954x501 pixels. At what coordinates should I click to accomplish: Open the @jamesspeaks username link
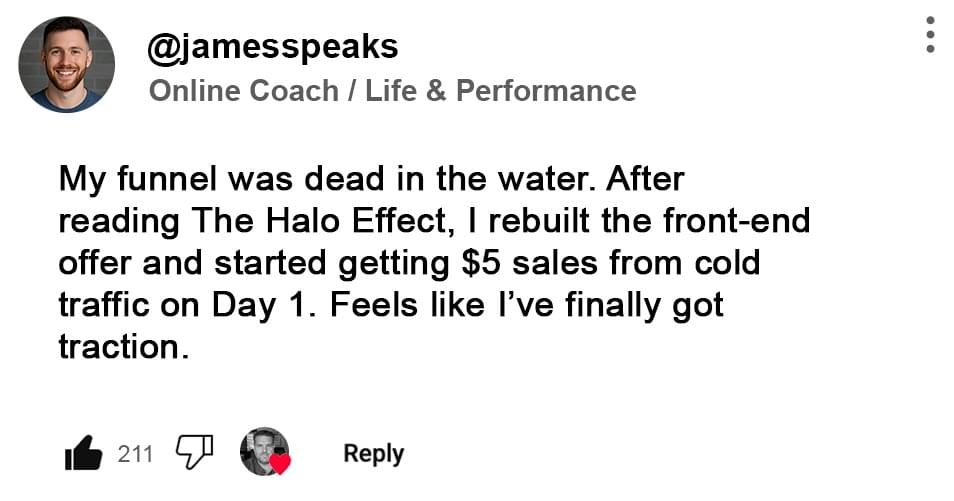click(x=273, y=46)
